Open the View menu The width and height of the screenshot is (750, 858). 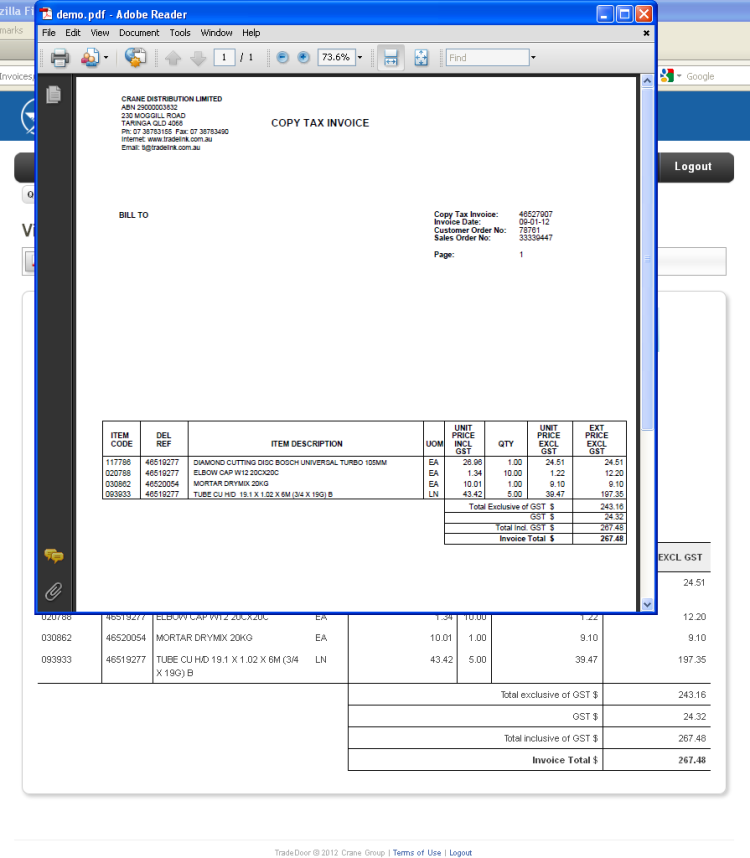[100, 33]
